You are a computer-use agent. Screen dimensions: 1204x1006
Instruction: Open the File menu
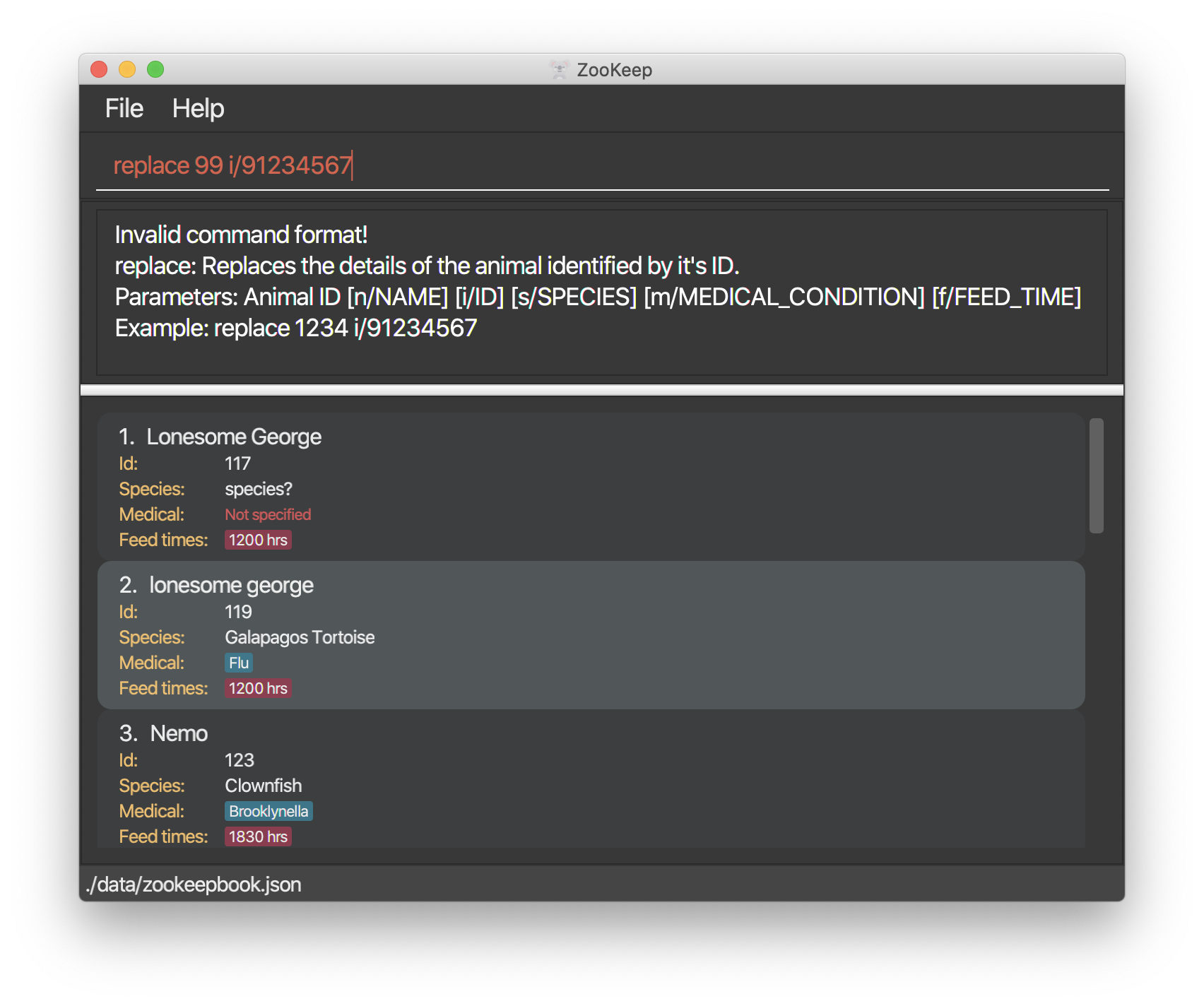pos(124,109)
